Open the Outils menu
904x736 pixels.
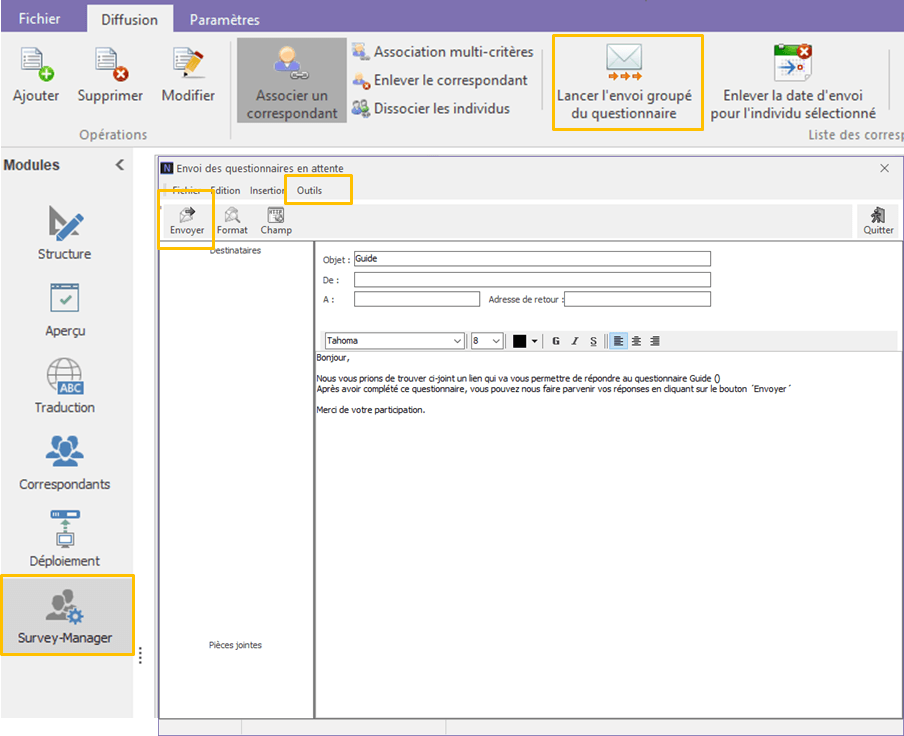click(310, 190)
